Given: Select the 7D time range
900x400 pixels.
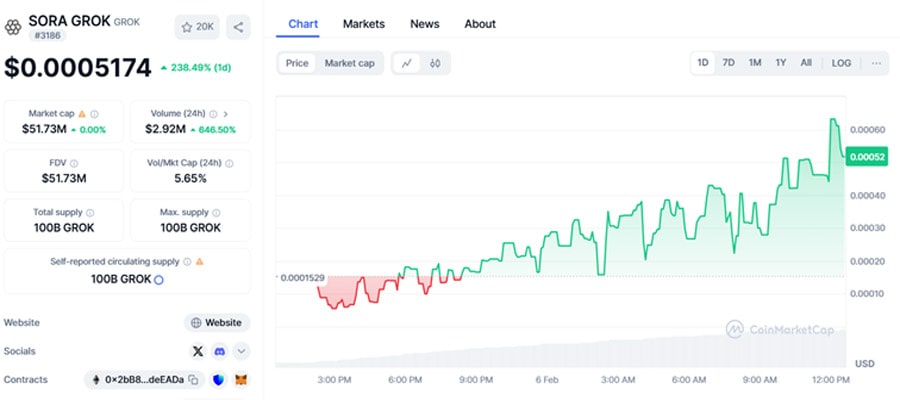Looking at the screenshot, I should [x=728, y=63].
